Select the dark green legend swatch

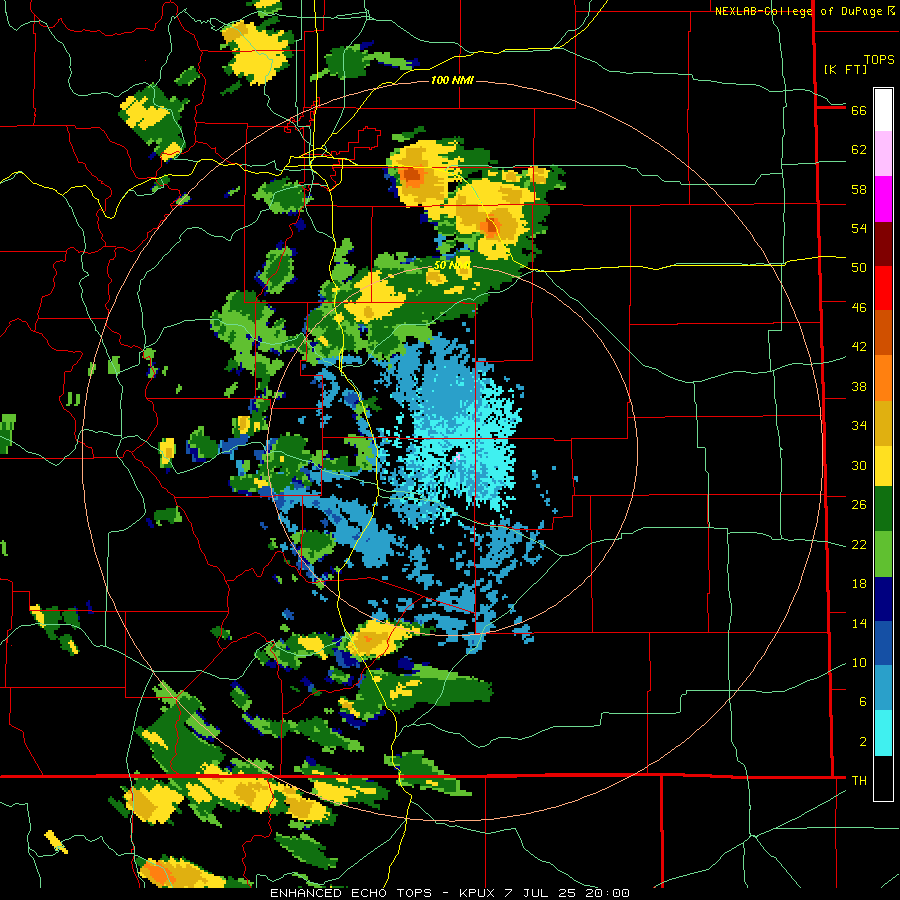point(883,509)
